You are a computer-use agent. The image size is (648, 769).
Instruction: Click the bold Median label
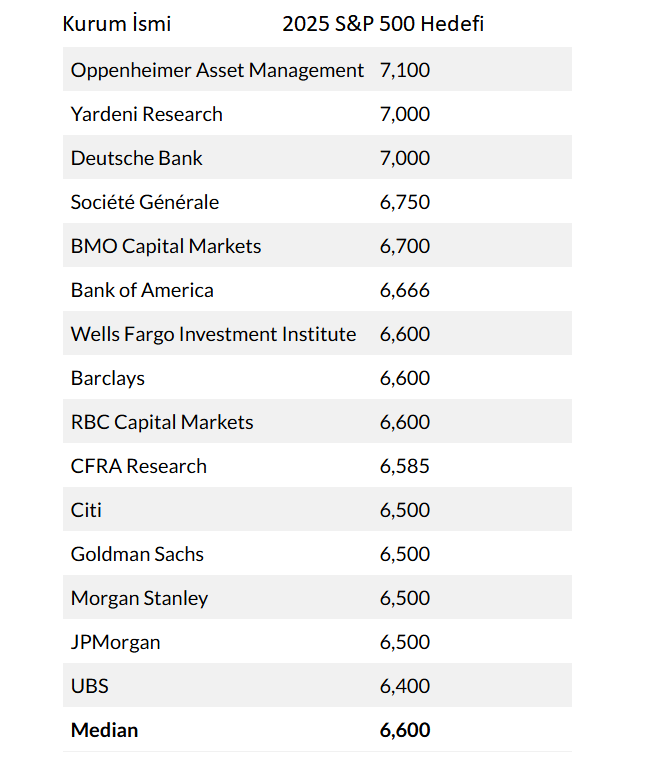tap(104, 730)
